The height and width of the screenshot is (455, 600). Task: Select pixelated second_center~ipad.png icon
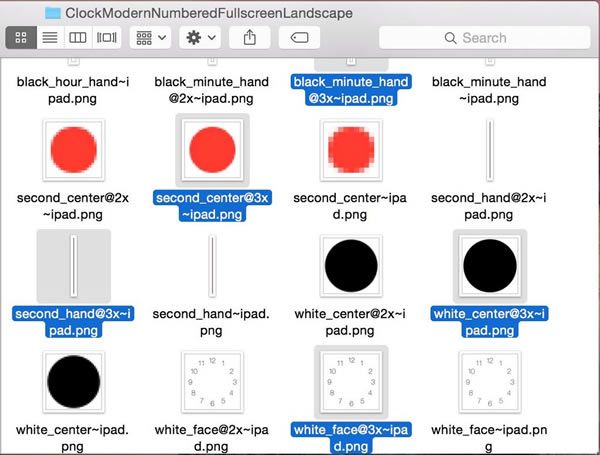pos(349,150)
